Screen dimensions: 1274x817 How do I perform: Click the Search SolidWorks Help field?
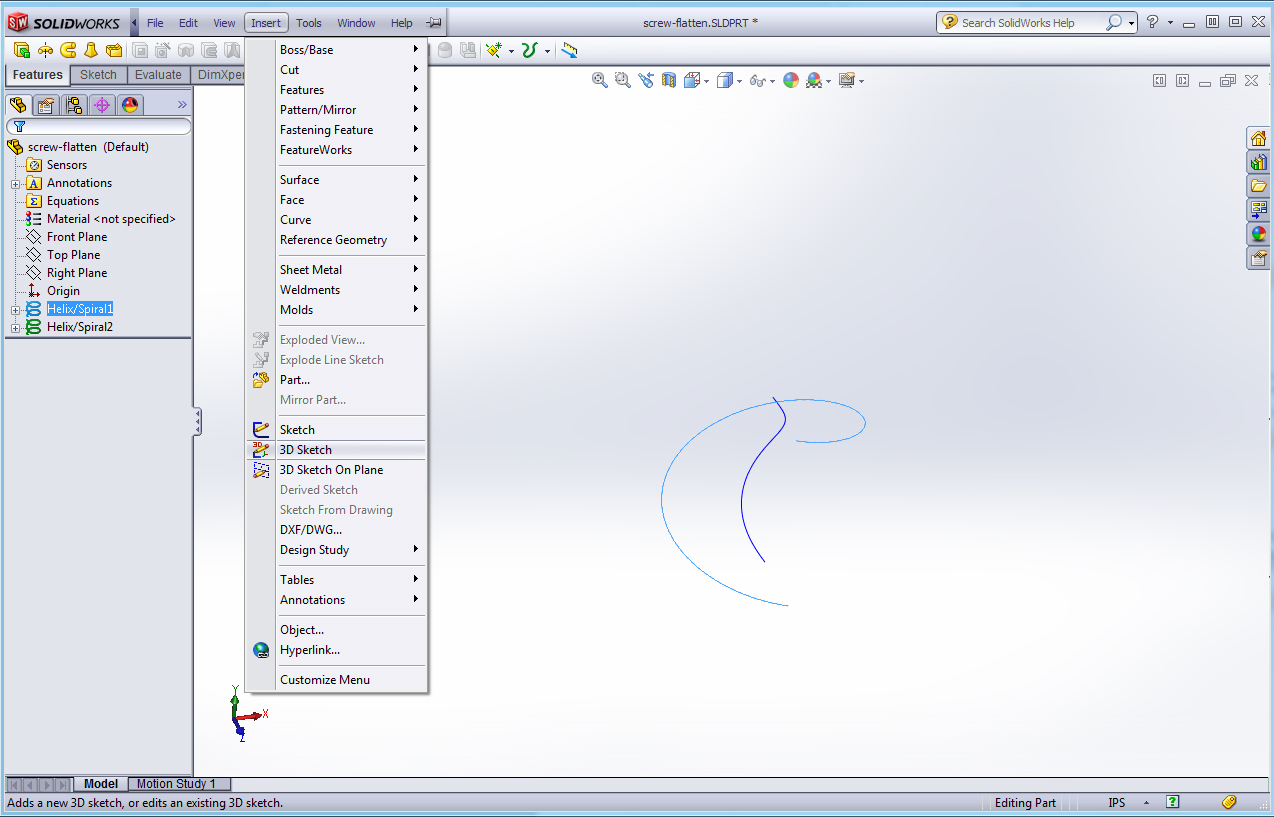[1030, 23]
